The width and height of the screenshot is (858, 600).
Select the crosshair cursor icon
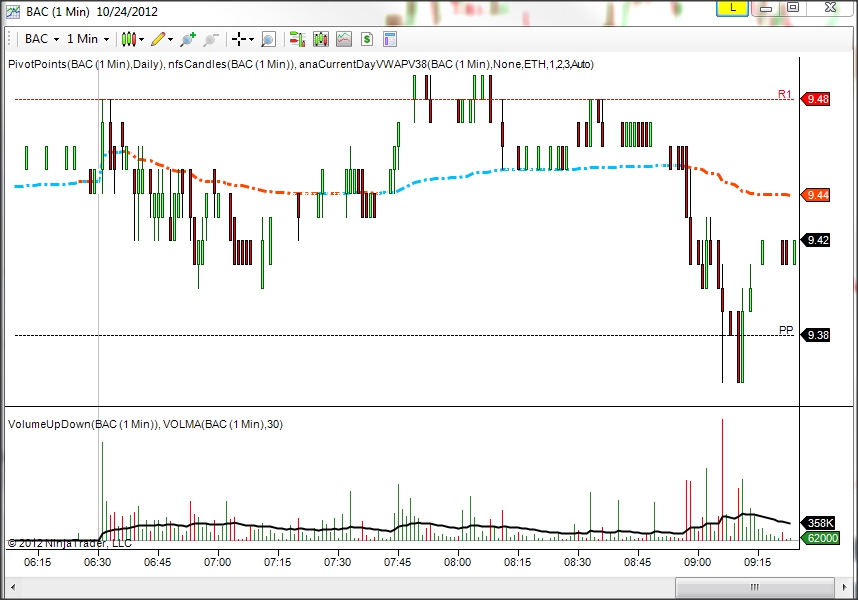click(x=239, y=39)
